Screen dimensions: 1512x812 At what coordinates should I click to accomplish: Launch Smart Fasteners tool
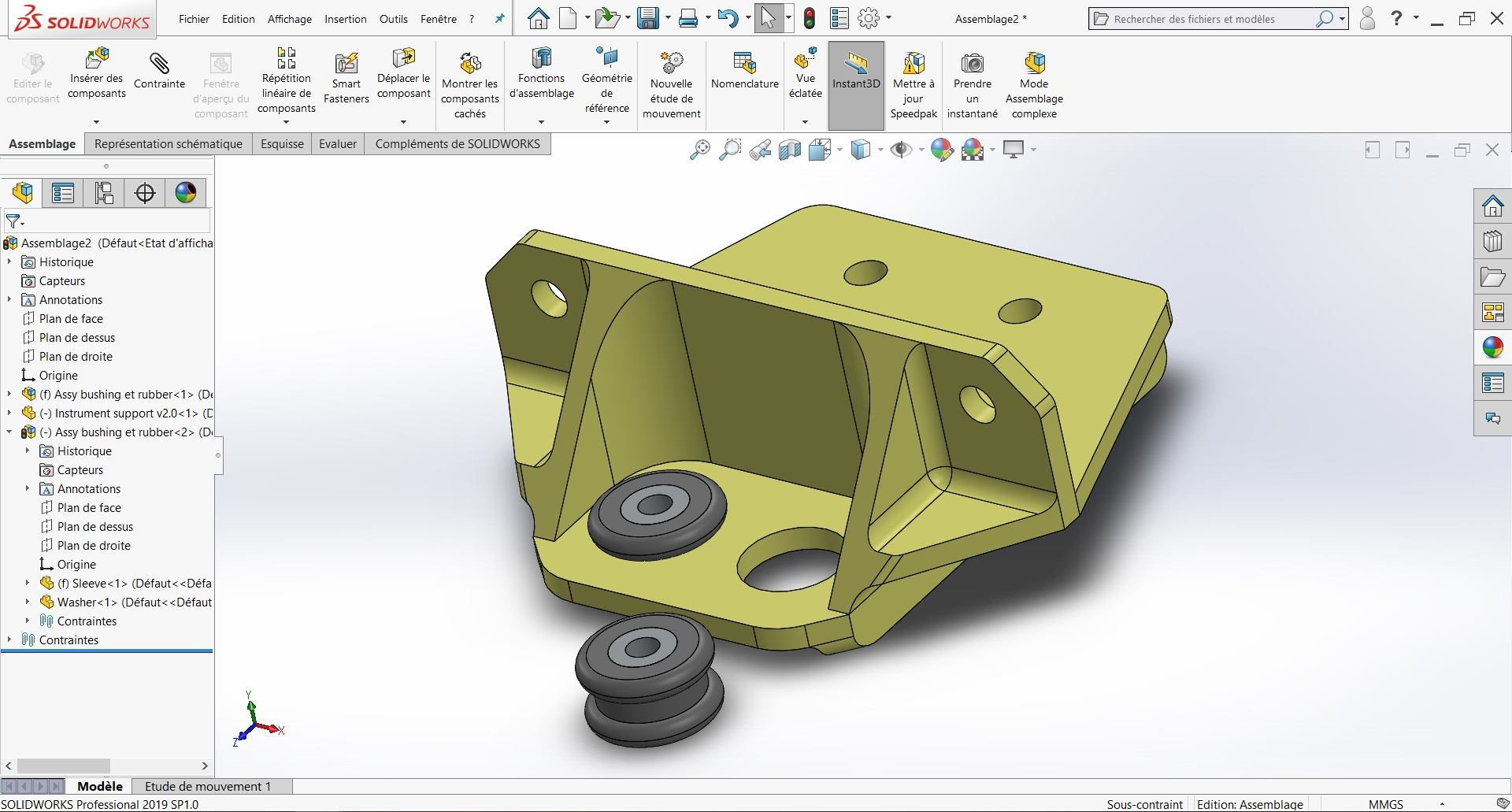click(346, 79)
